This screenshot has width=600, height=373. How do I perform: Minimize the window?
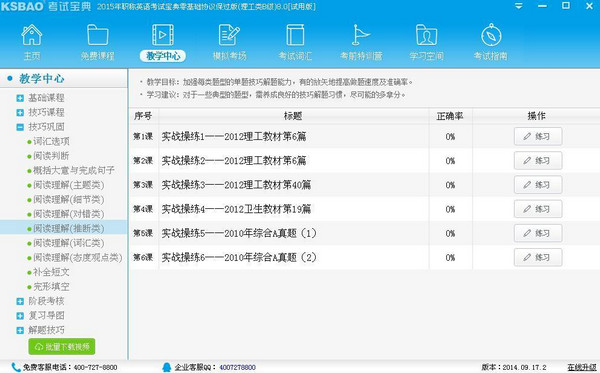click(542, 6)
